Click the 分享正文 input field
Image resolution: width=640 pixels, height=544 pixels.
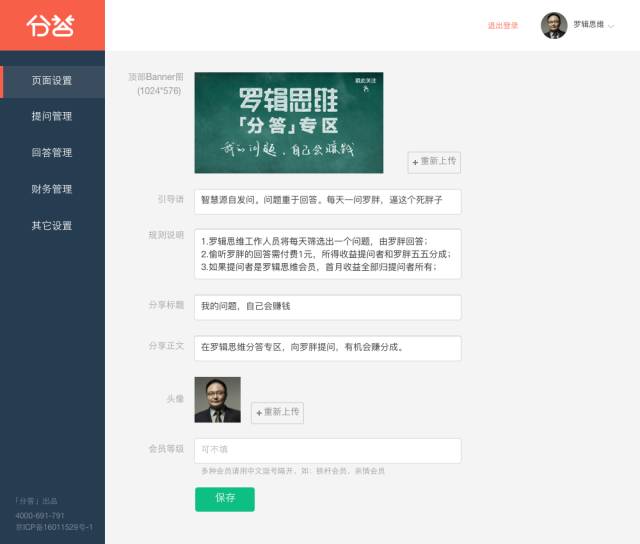click(x=327, y=348)
